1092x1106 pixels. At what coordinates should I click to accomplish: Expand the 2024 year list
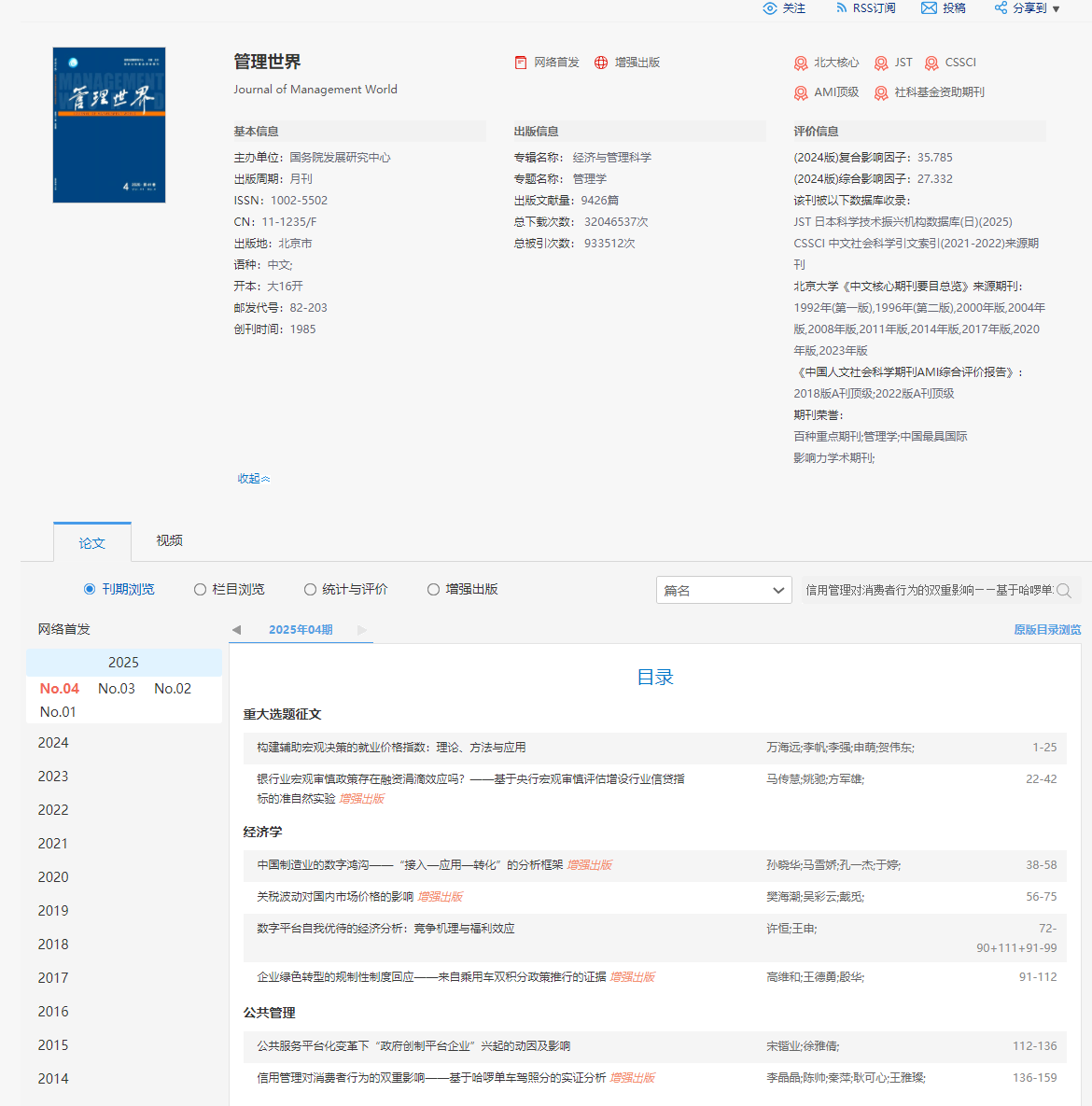53,743
